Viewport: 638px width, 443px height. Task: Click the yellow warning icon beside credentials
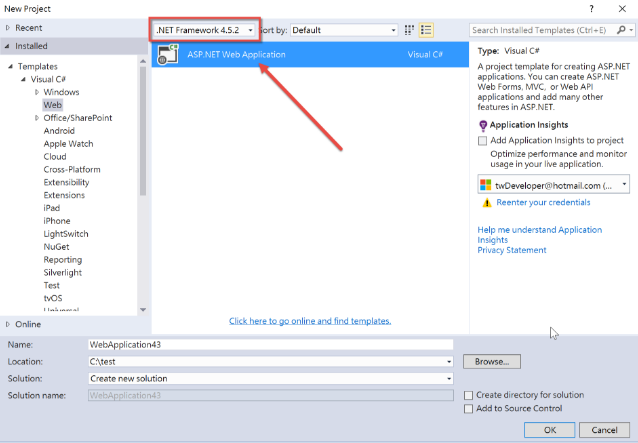pos(487,203)
